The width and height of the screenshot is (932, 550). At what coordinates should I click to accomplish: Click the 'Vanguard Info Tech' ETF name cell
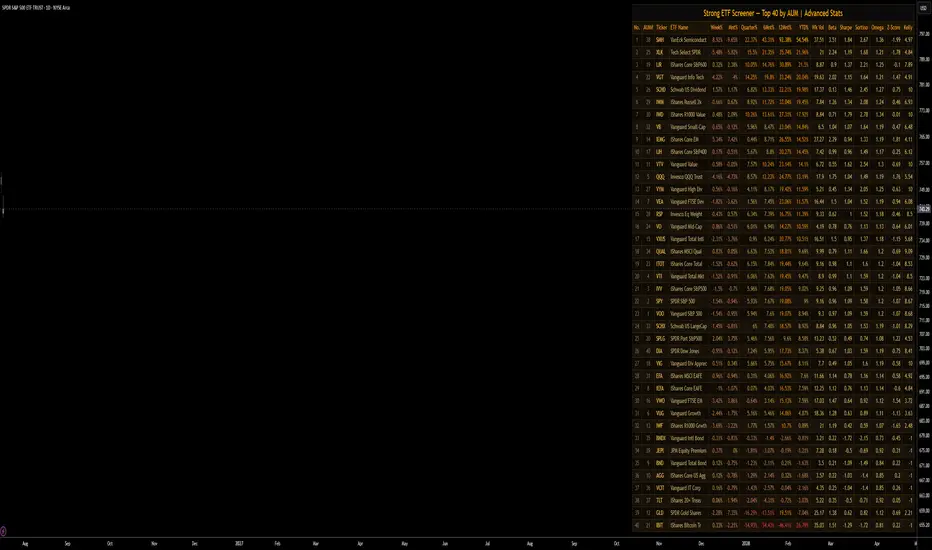[x=687, y=77]
